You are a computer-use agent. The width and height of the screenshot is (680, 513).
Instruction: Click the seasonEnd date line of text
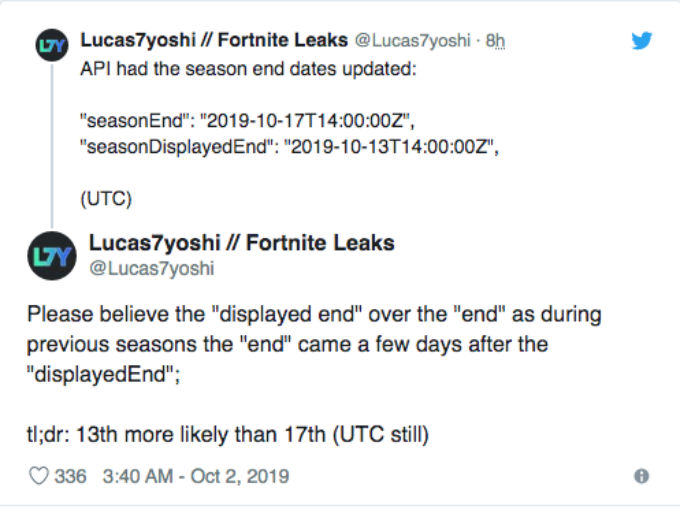pos(248,121)
